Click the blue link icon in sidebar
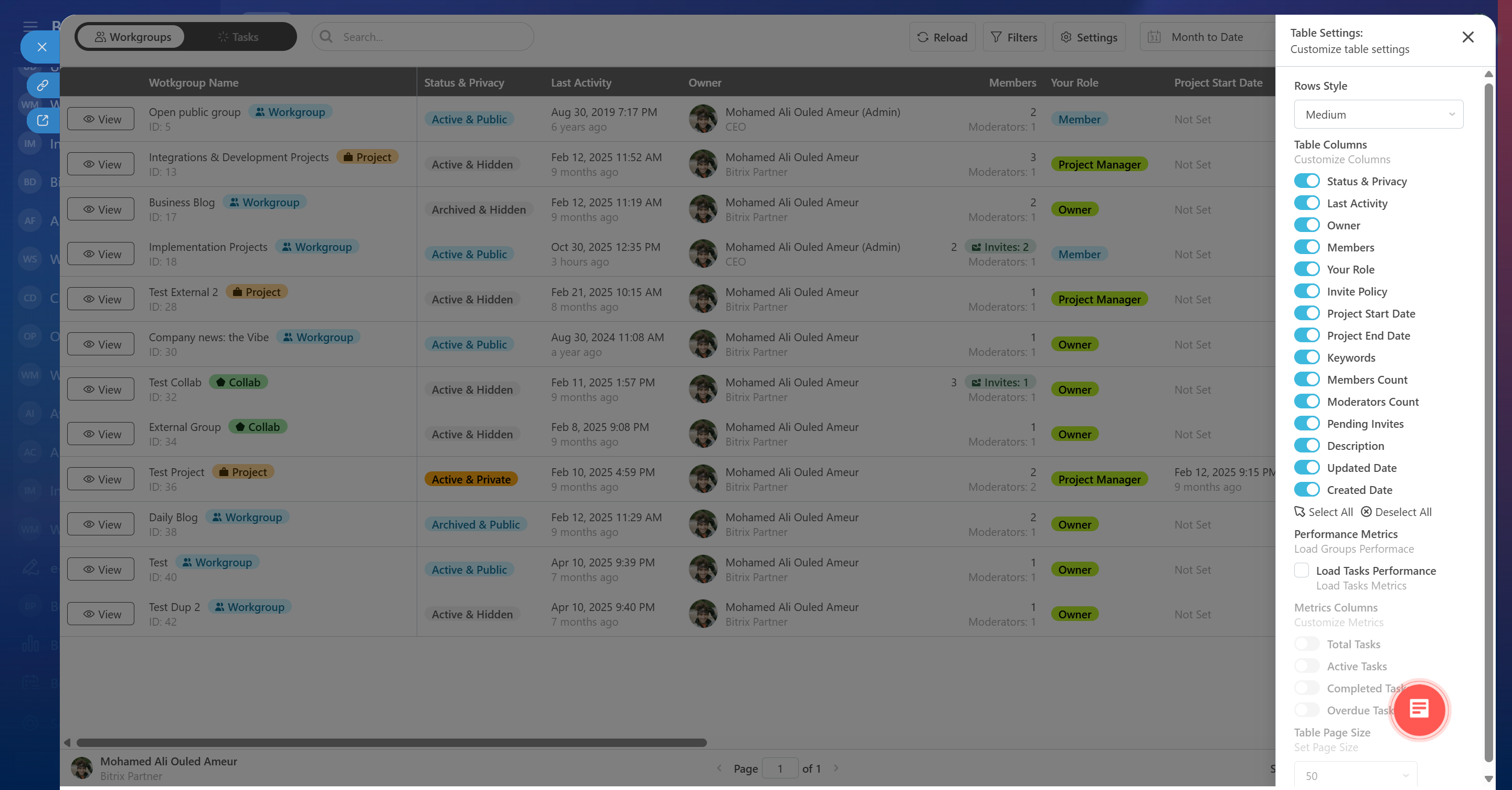The width and height of the screenshot is (1512, 790). point(43,85)
